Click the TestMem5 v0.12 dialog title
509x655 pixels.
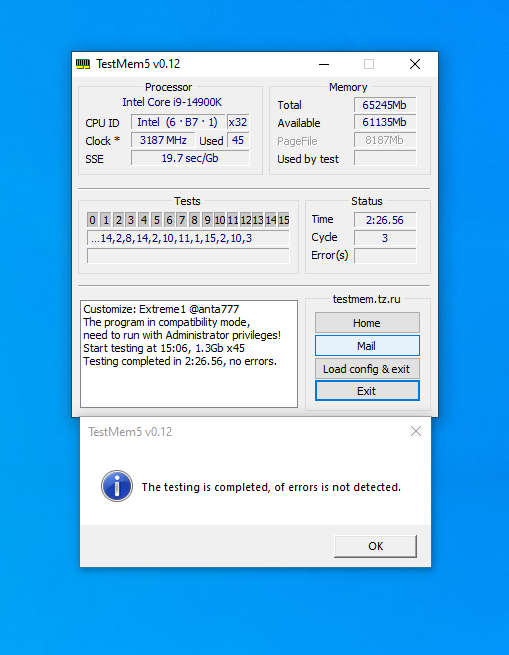[130, 432]
